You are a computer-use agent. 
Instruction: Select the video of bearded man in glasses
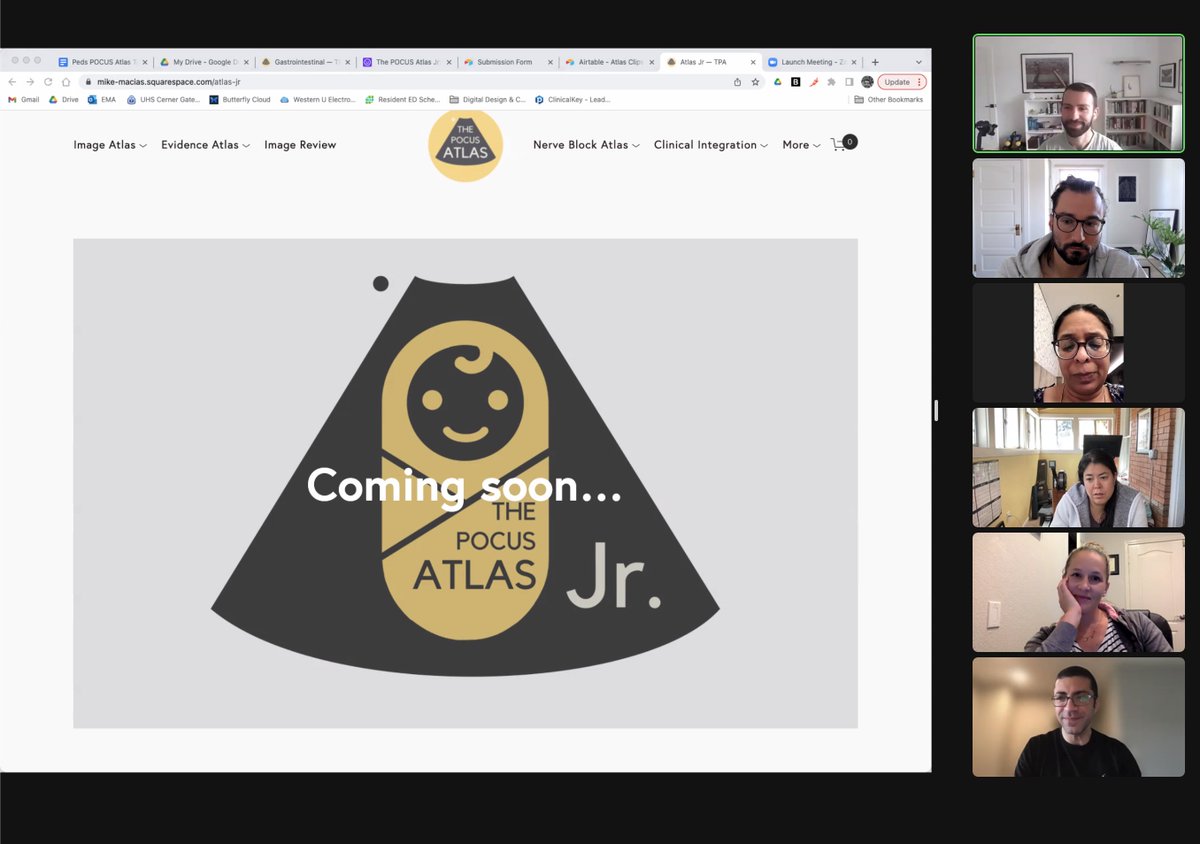point(1078,218)
